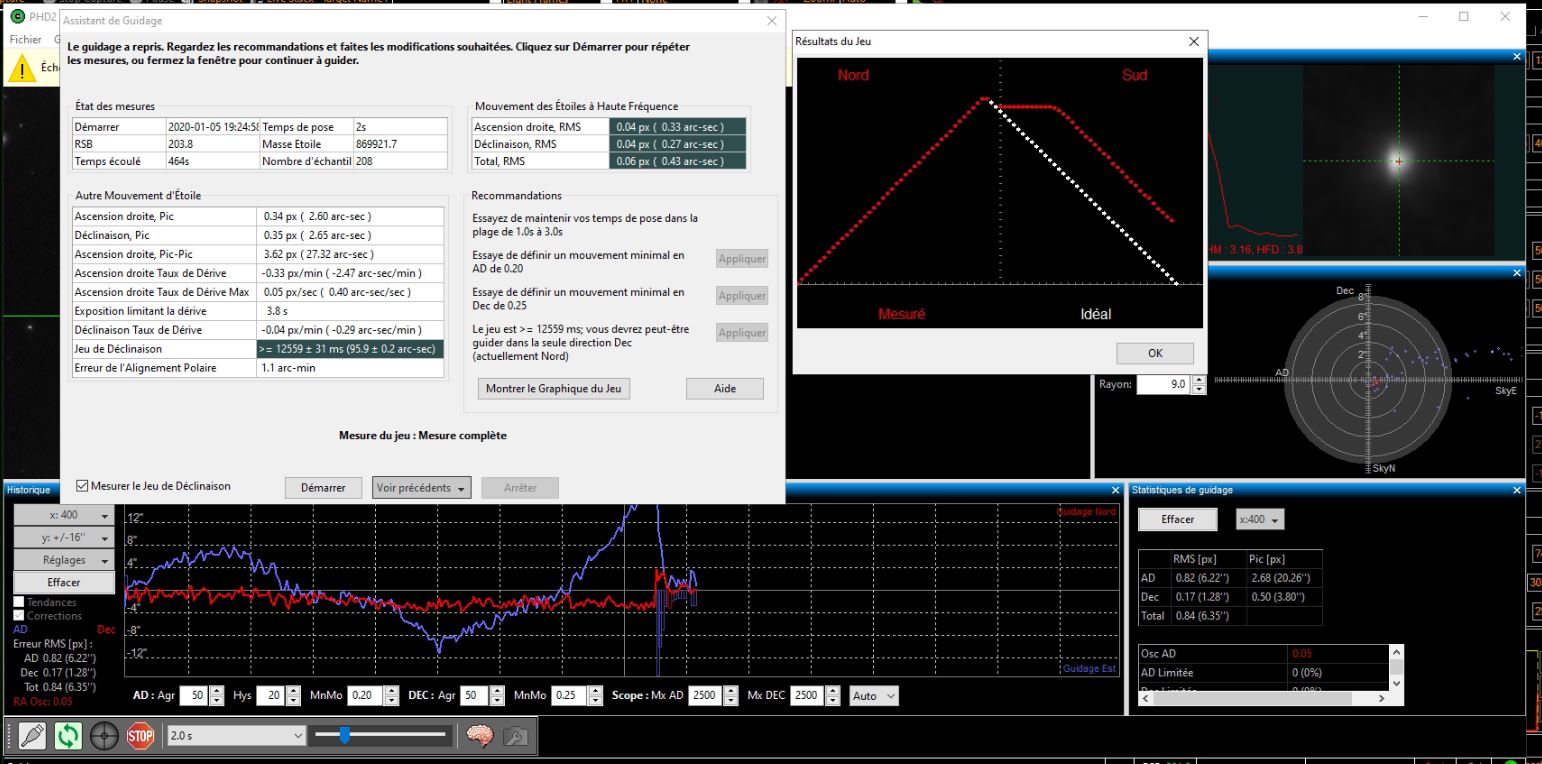Click Appliquer for the backlash recommendation
The image size is (1542, 764).
[x=742, y=333]
